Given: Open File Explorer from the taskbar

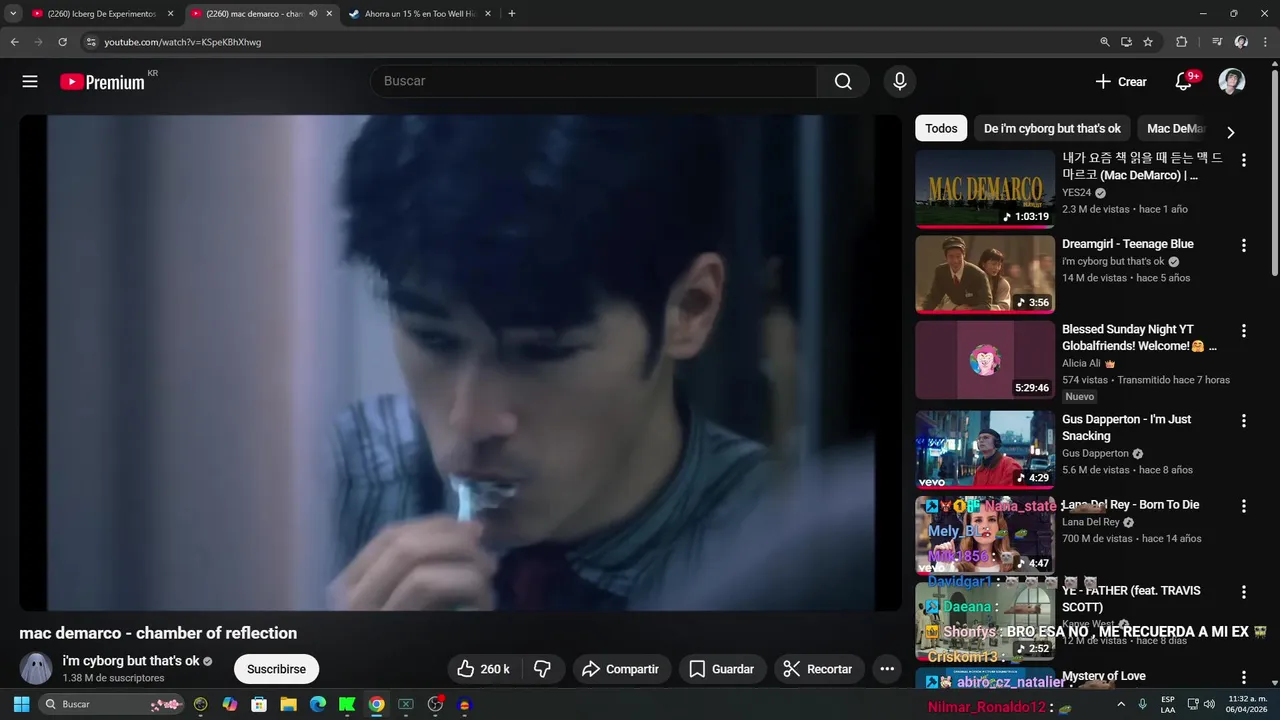Looking at the screenshot, I should coord(288,704).
